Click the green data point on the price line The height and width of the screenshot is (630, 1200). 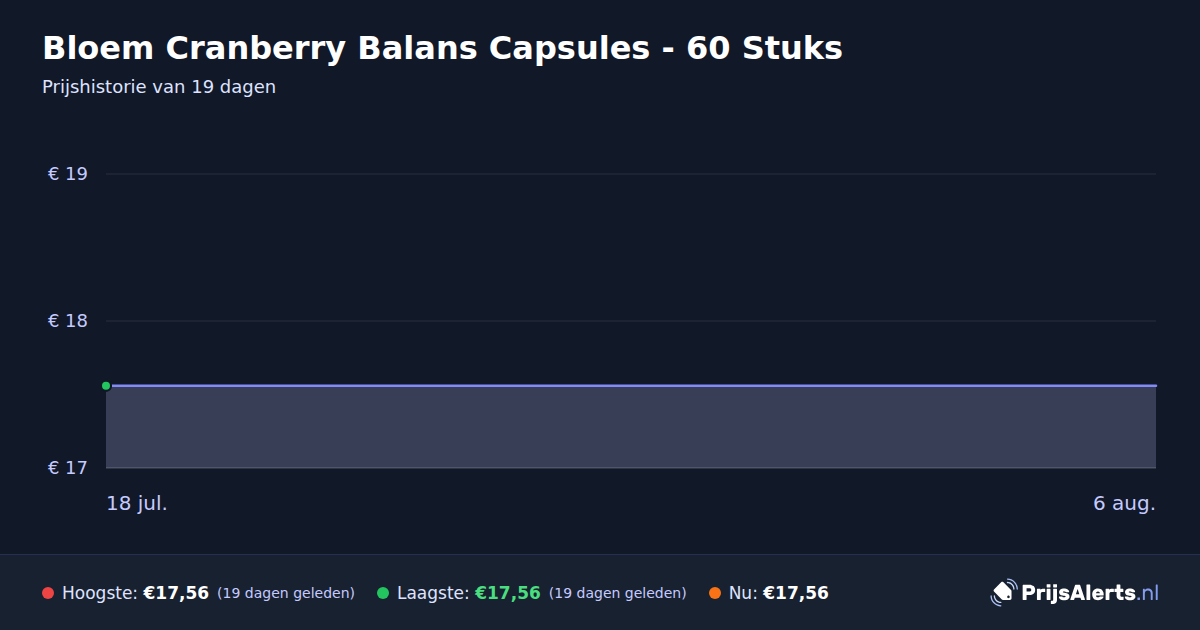106,386
